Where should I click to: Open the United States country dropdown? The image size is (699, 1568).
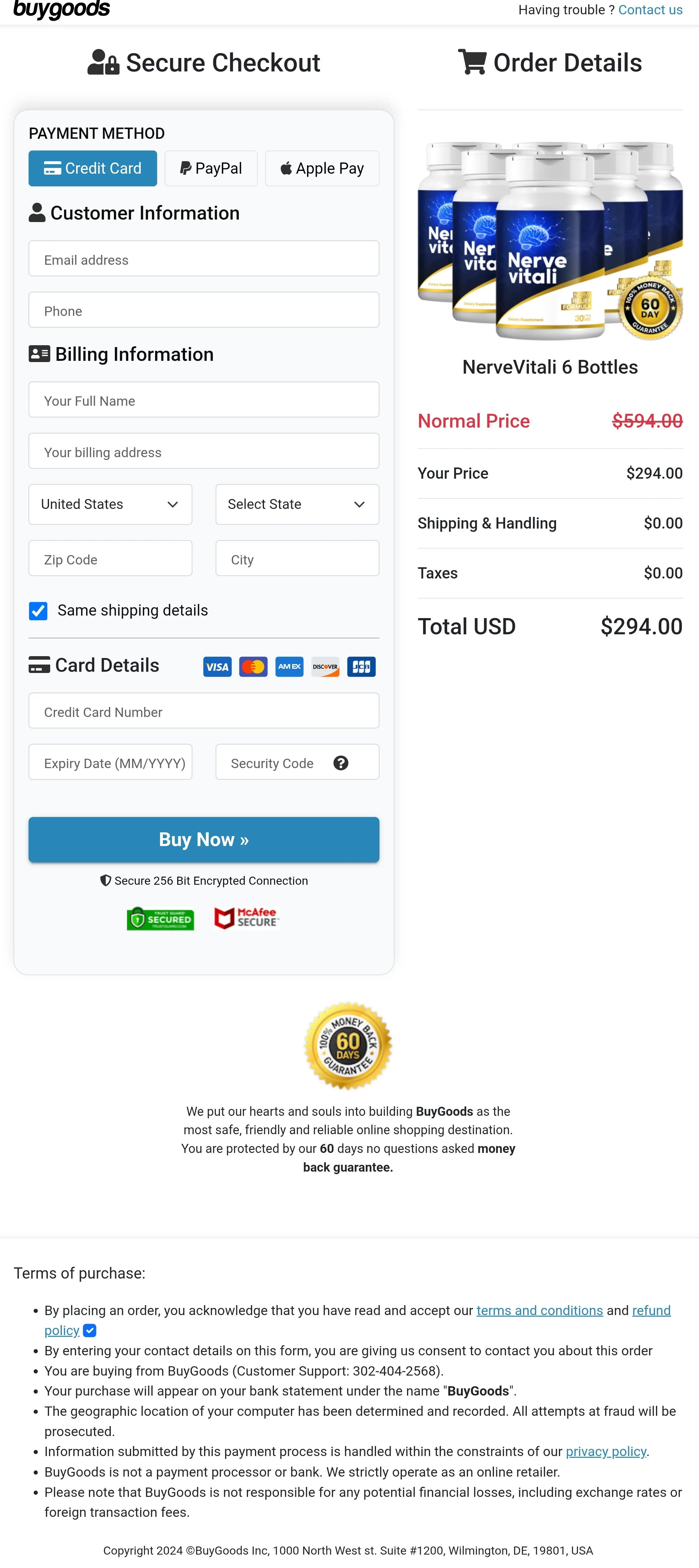click(110, 504)
